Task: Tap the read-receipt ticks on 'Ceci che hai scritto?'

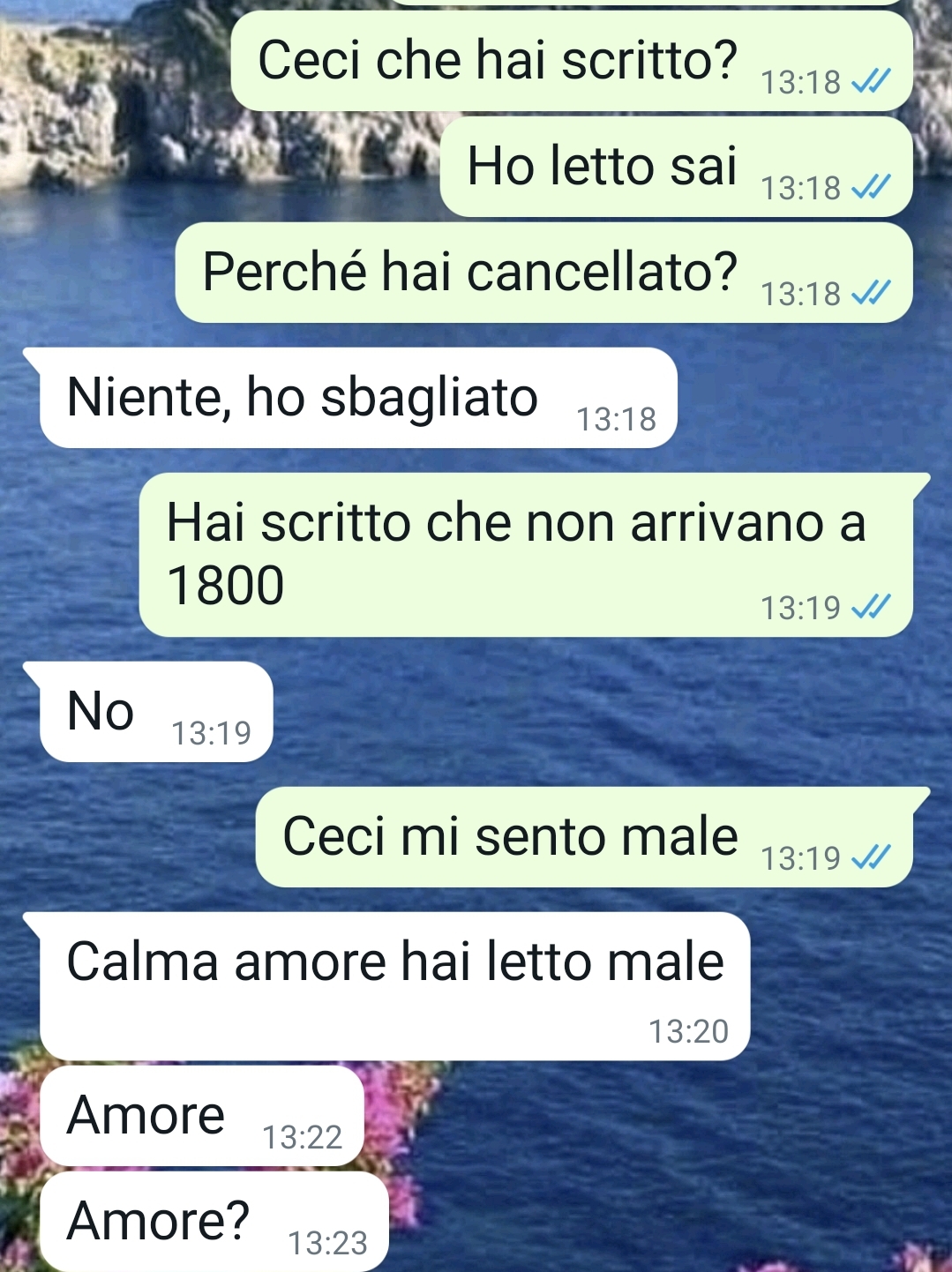Action: tap(871, 82)
